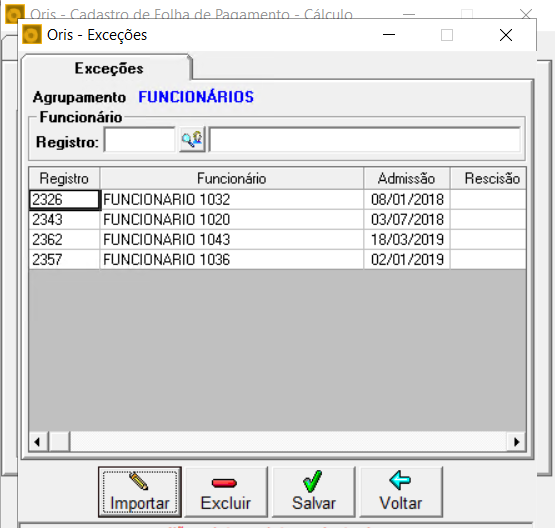Click the horizontal scrollbar thumb
The width and height of the screenshot is (555, 528).
[59, 441]
